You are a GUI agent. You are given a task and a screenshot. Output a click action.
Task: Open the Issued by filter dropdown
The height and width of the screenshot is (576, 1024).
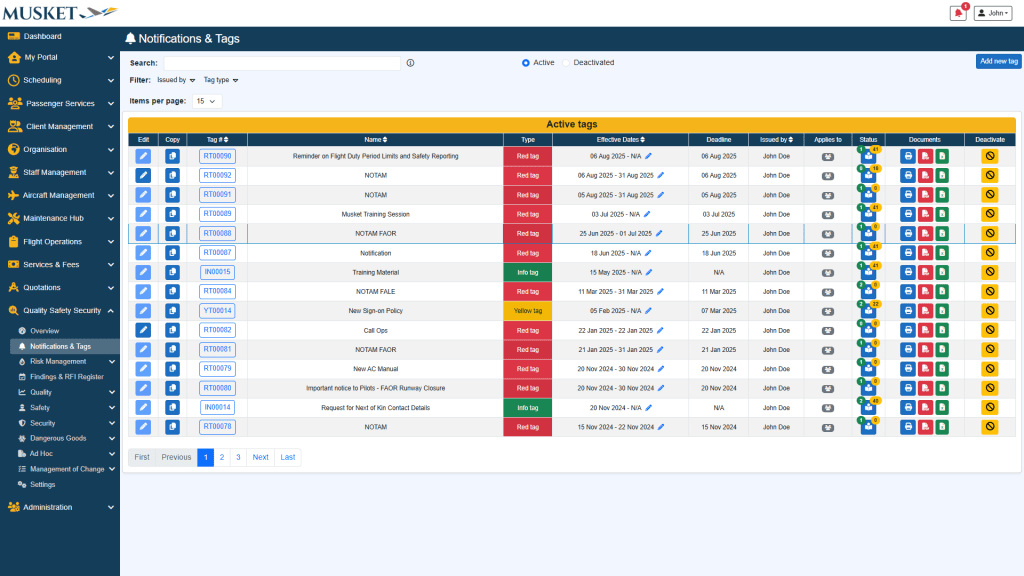click(176, 80)
